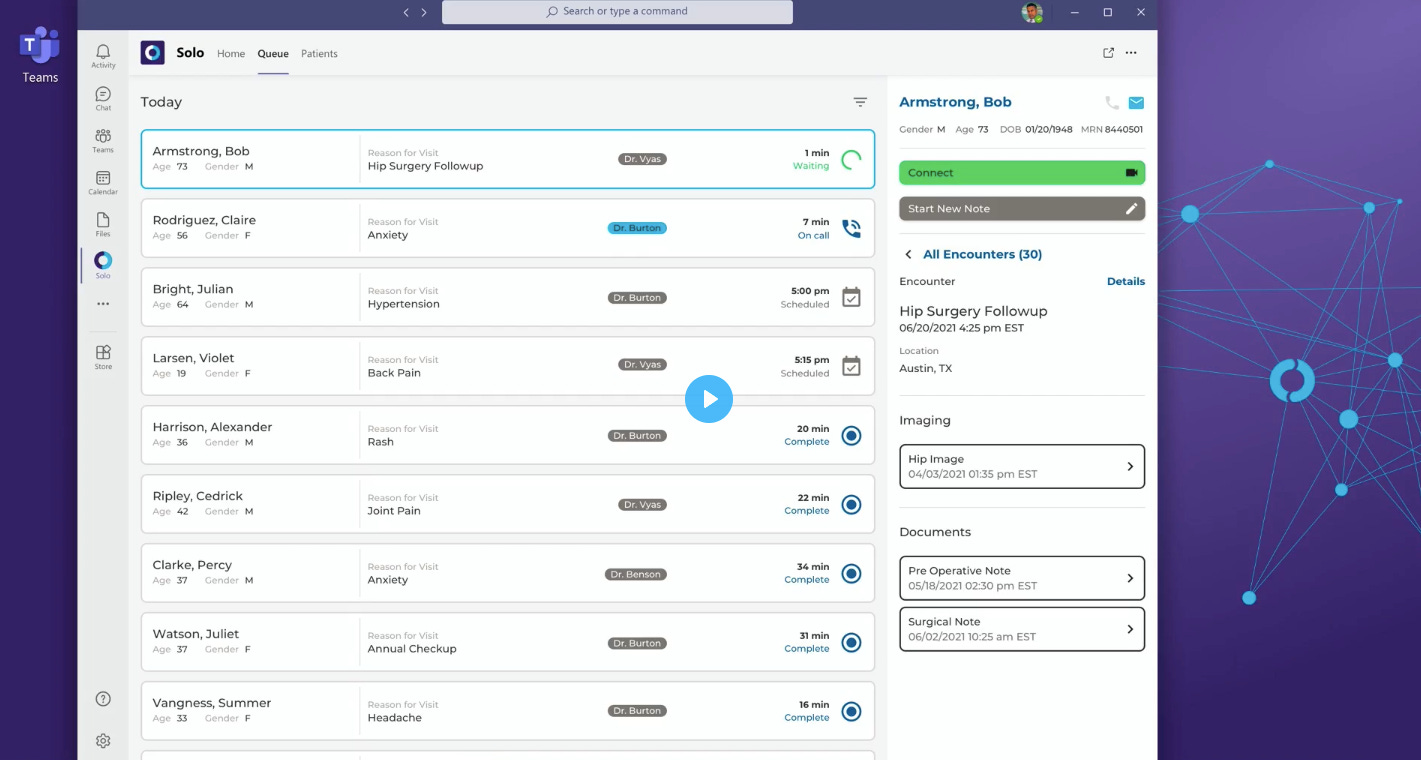
Task: Open the Store sidebar icon
Action: point(103,357)
